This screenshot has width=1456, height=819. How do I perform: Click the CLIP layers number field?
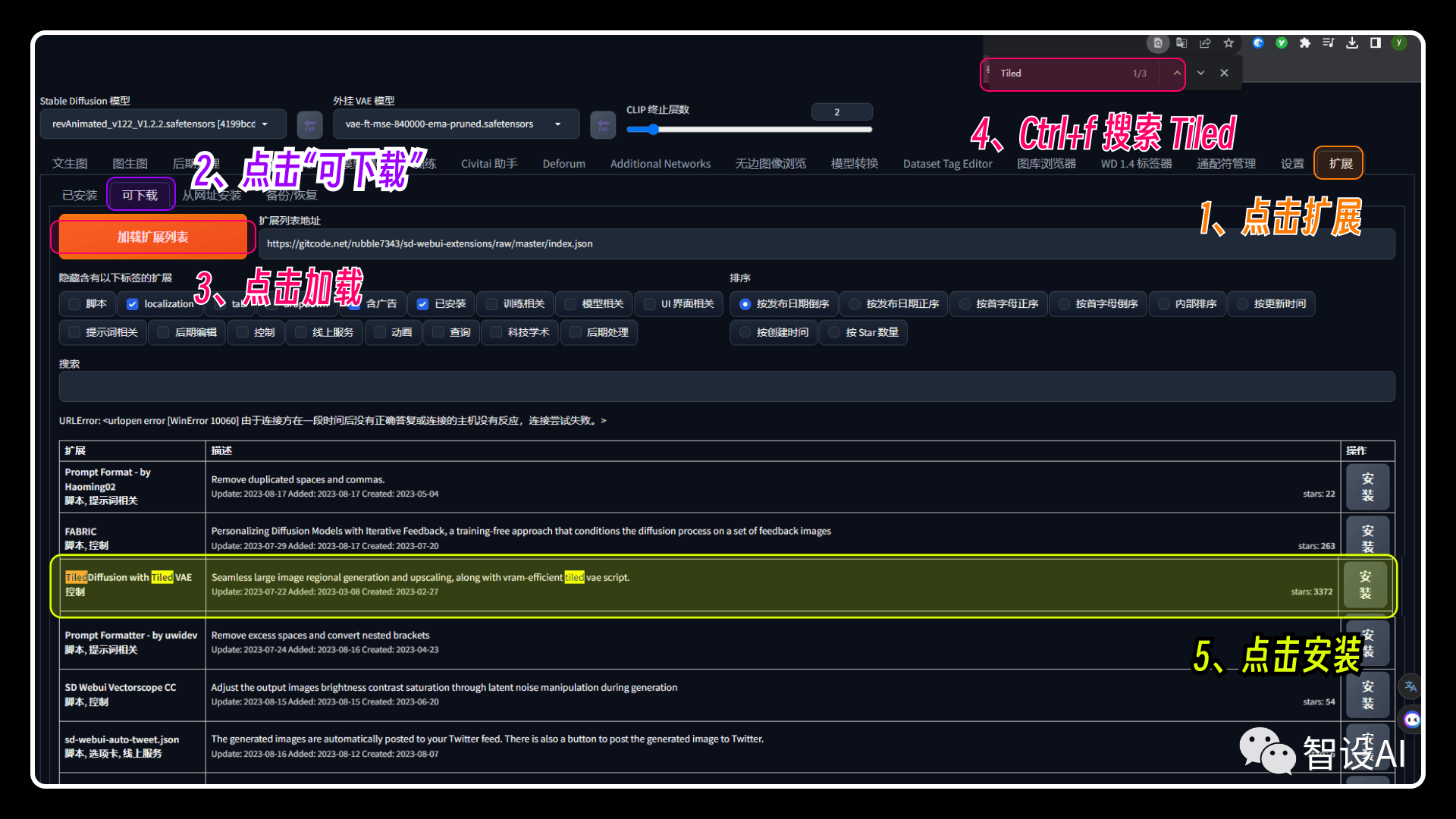point(842,112)
